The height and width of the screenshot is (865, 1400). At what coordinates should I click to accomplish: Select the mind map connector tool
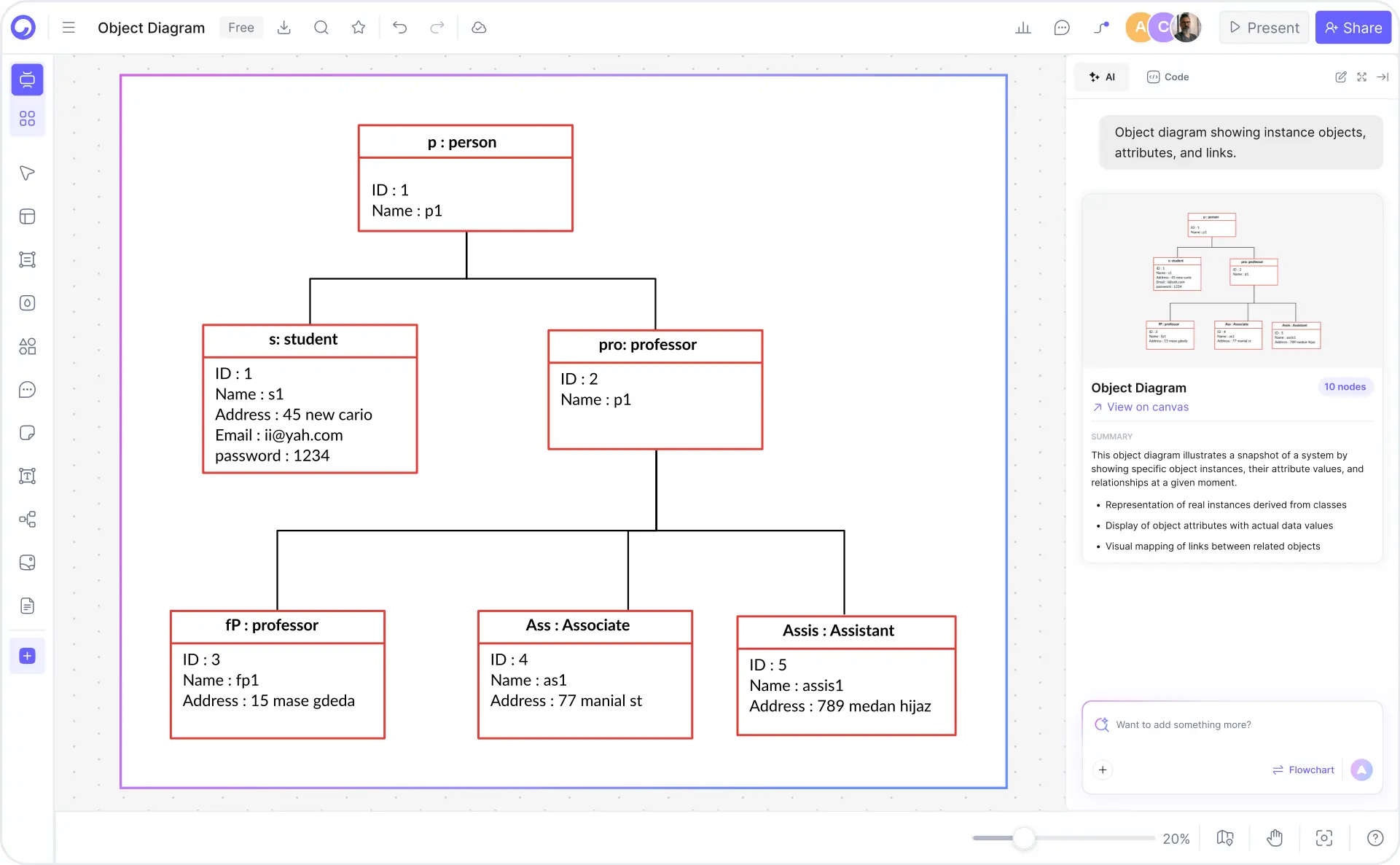(27, 520)
